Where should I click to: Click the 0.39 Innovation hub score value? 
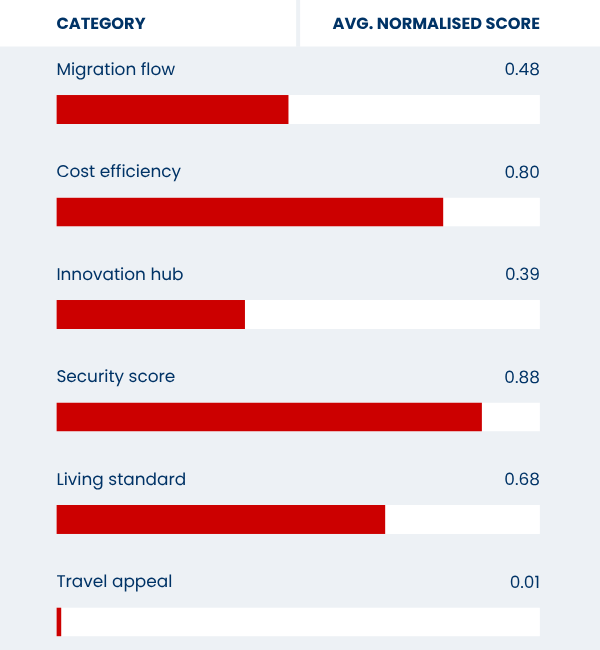click(x=522, y=274)
